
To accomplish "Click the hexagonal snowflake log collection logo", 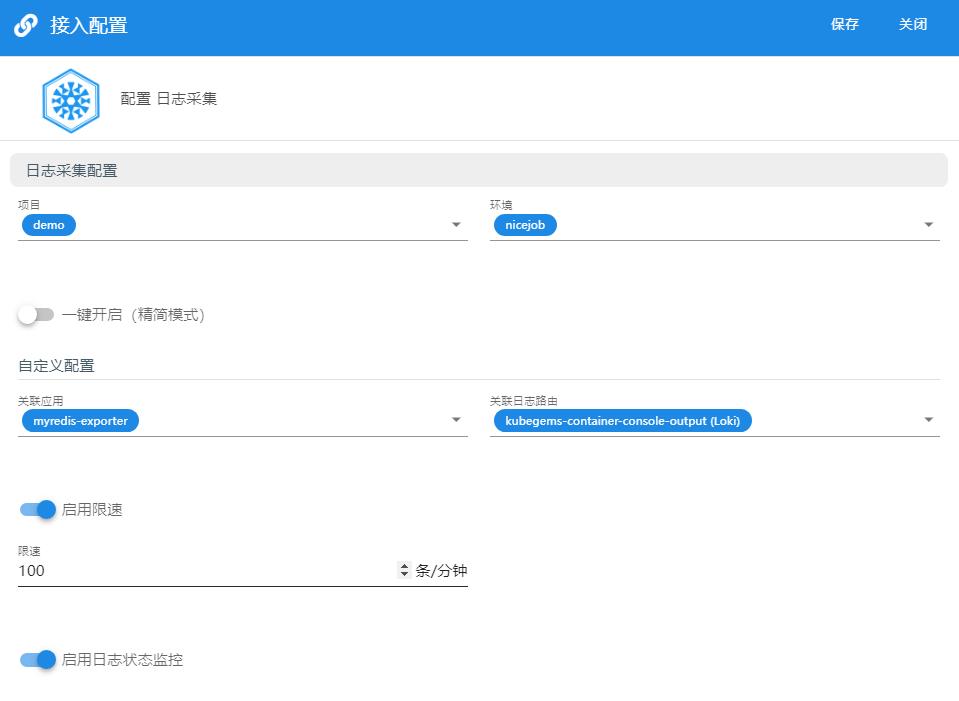I will (x=71, y=100).
